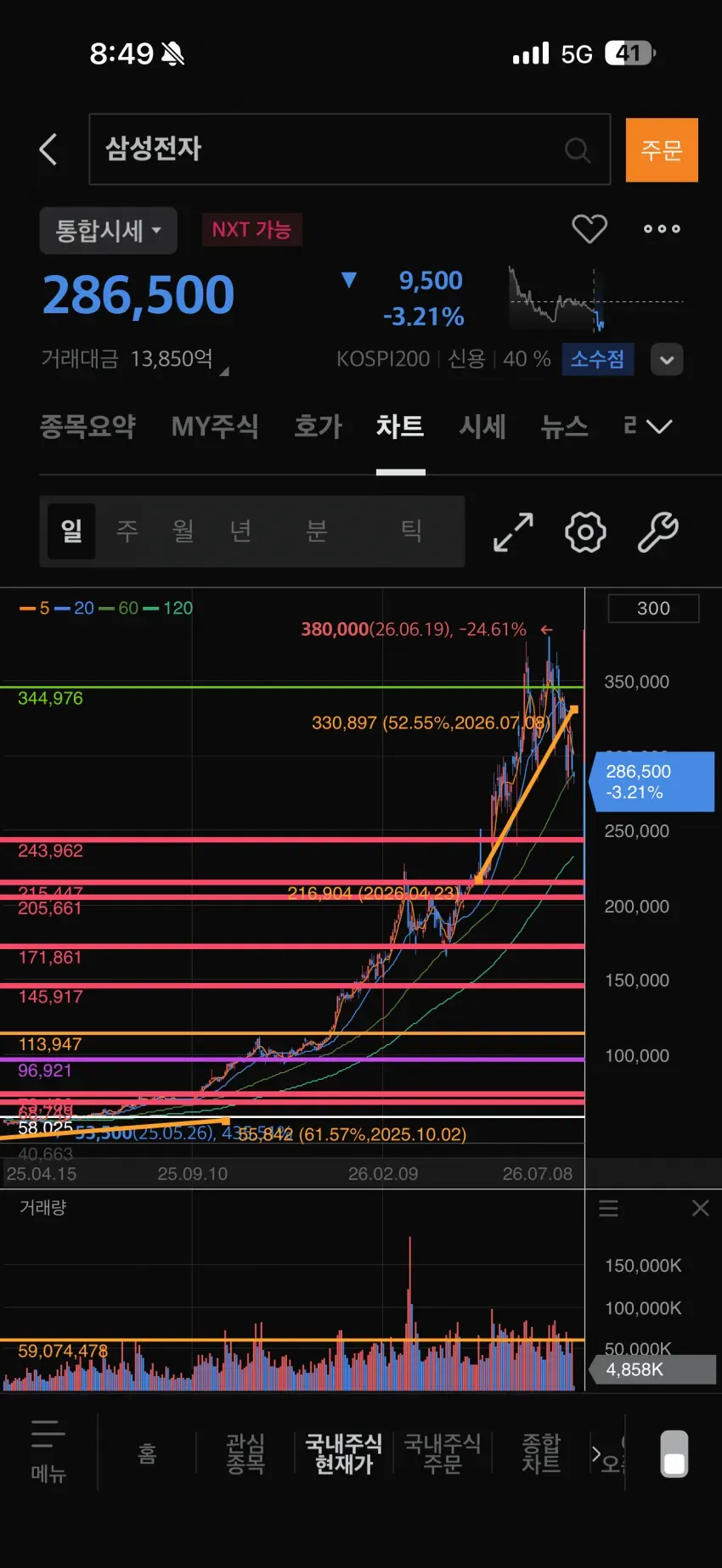Open chart tools wrench icon
722x1568 pixels.
(x=658, y=532)
